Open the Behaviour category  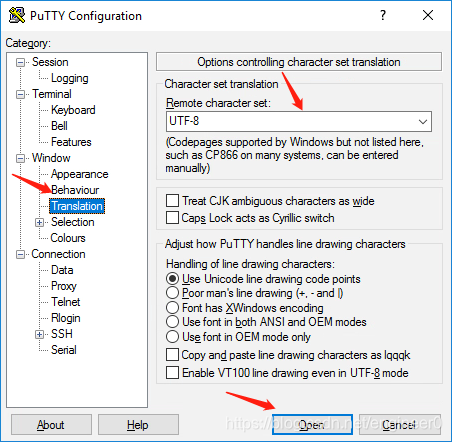click(x=75, y=190)
